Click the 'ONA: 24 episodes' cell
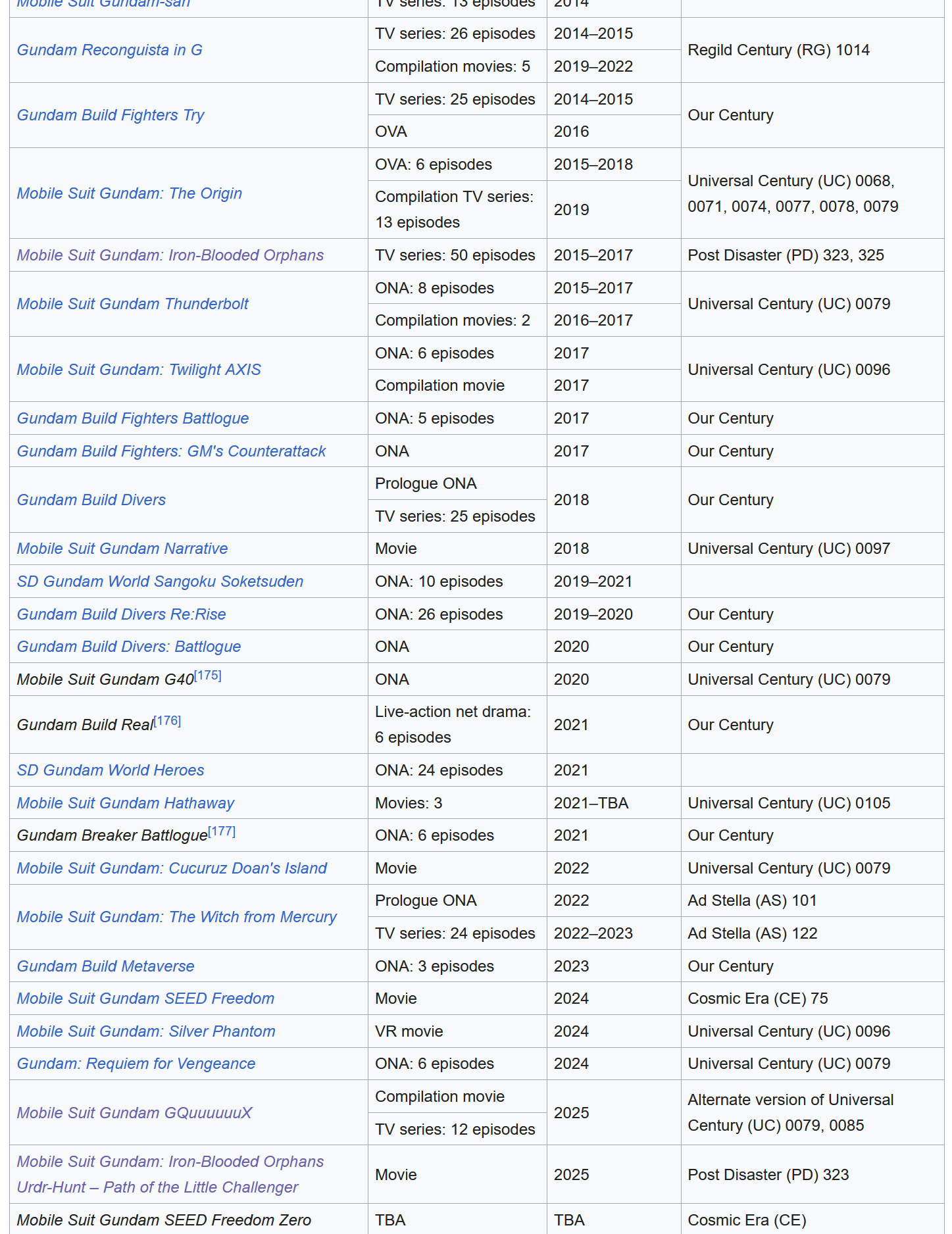The height and width of the screenshot is (1234, 952). (x=457, y=770)
